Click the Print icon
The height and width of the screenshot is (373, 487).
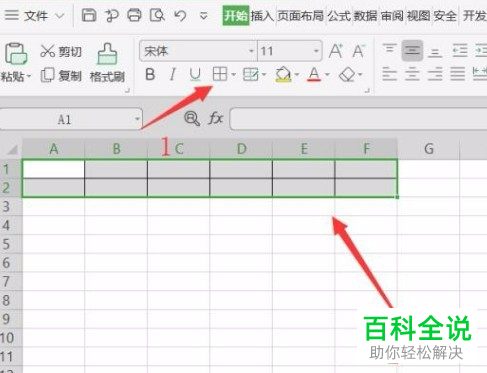pos(134,15)
